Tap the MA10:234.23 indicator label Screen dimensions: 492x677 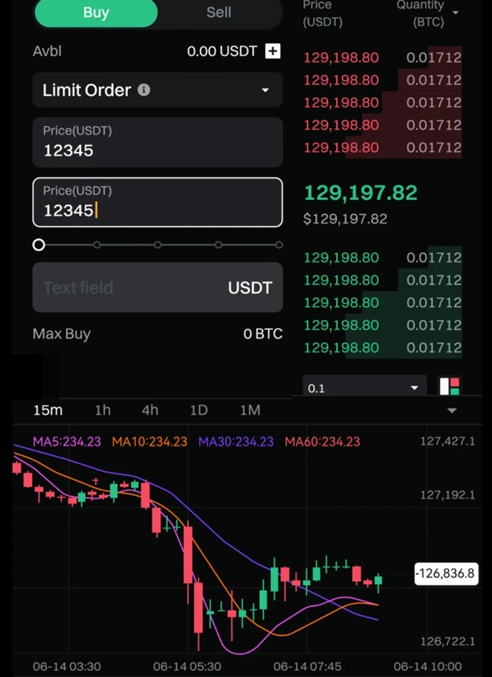tap(149, 441)
